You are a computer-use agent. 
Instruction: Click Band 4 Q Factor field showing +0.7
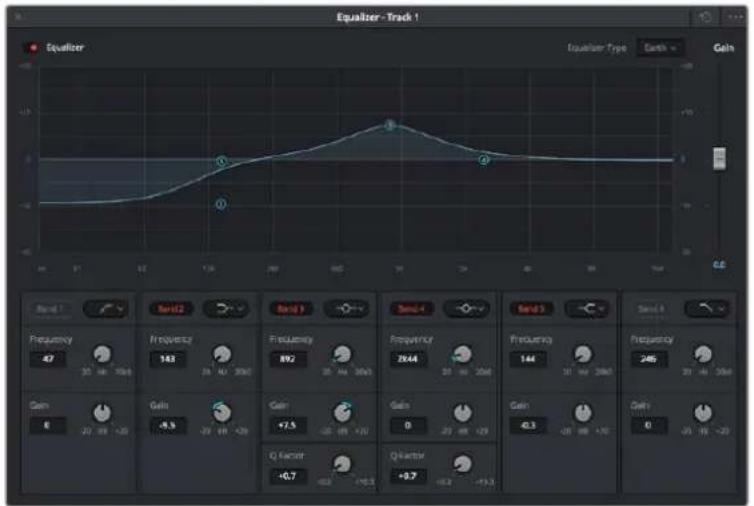click(408, 476)
